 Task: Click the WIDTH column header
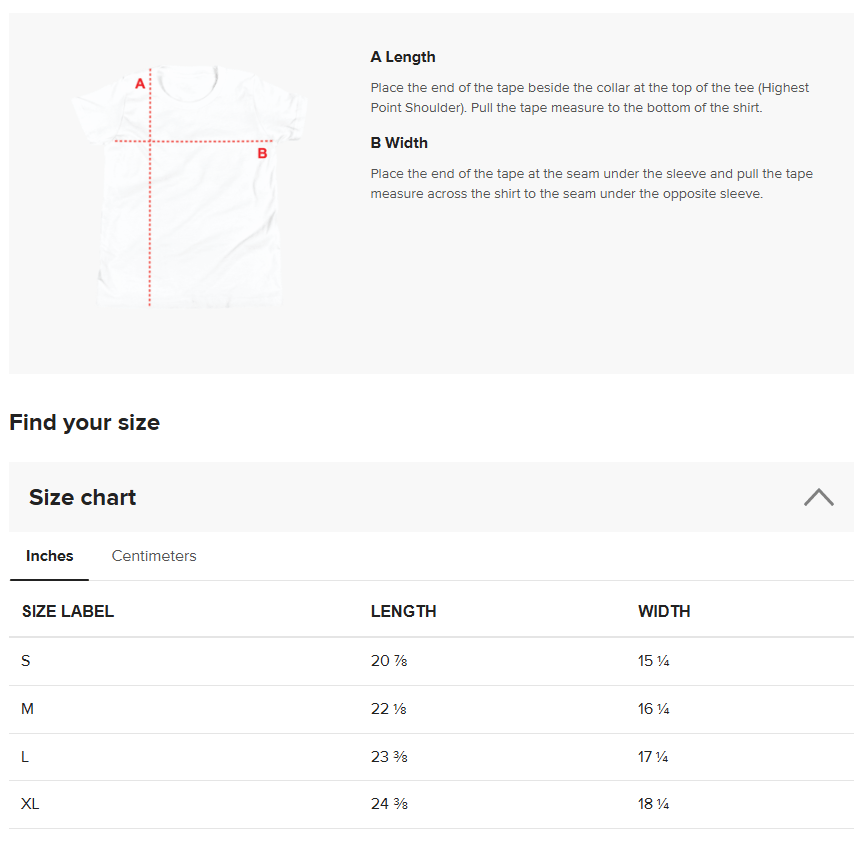pyautogui.click(x=664, y=611)
